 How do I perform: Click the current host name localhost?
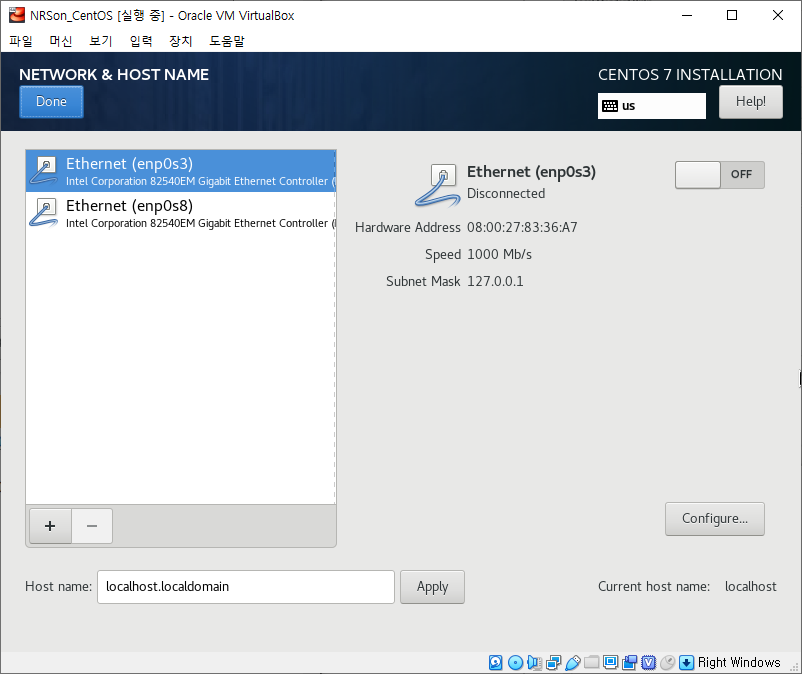(x=750, y=587)
